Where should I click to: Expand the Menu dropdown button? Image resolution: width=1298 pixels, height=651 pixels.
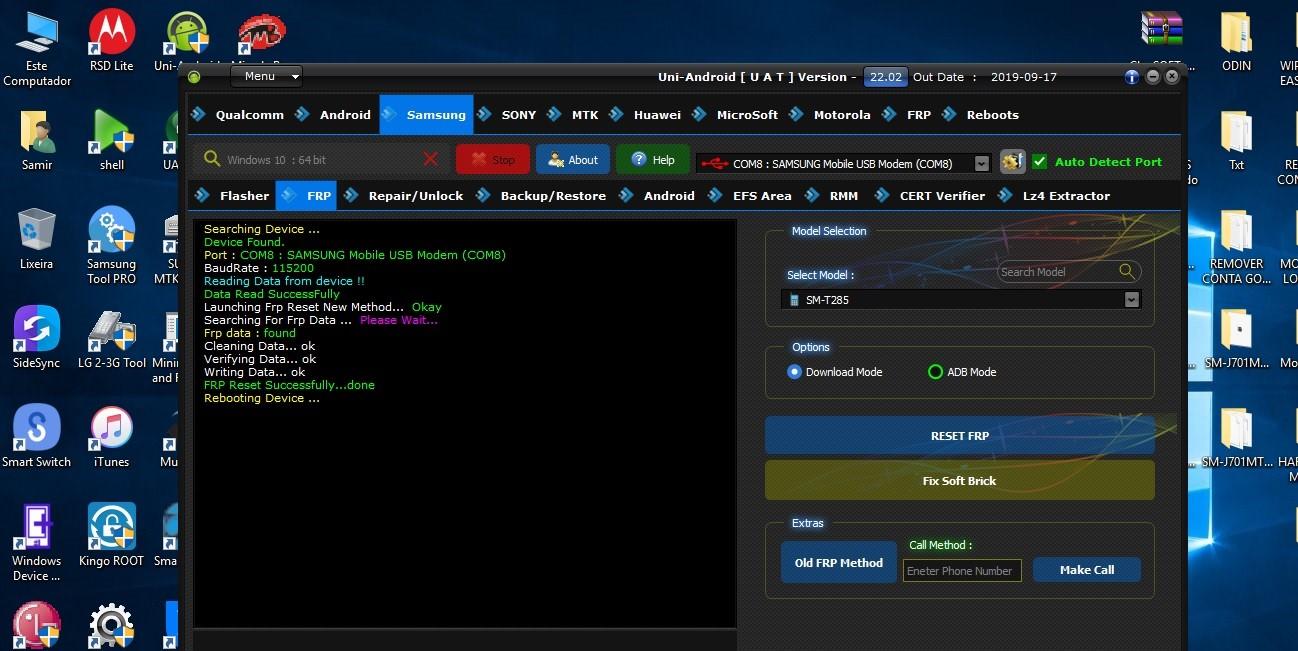(x=266, y=76)
